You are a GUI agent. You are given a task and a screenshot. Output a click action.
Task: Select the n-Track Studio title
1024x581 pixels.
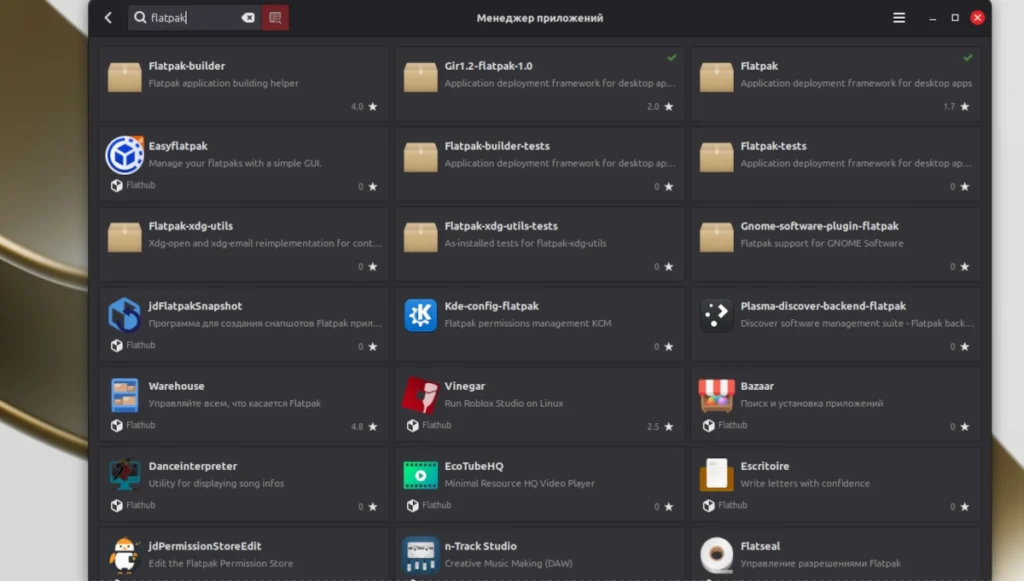coord(481,546)
